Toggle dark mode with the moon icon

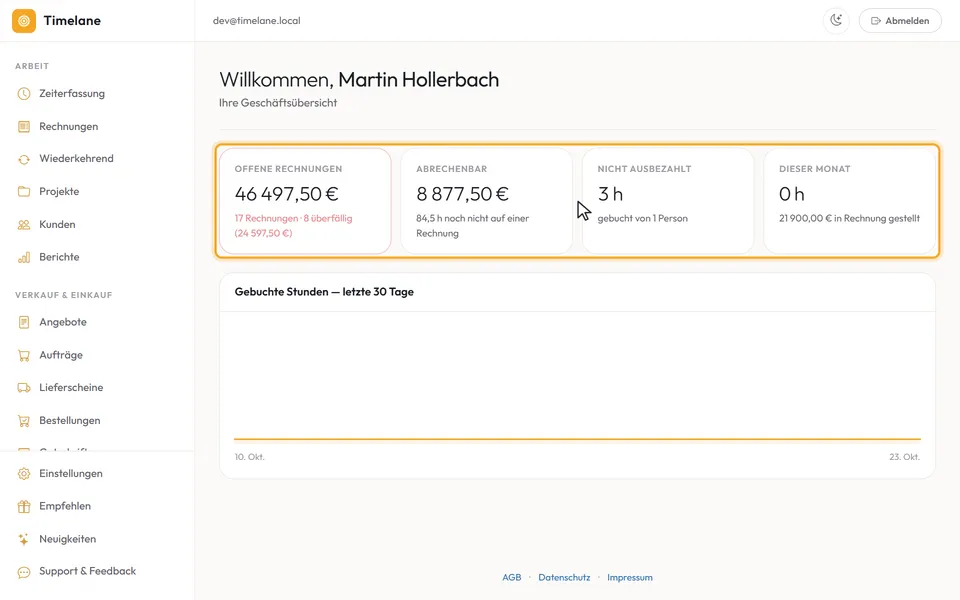point(836,21)
